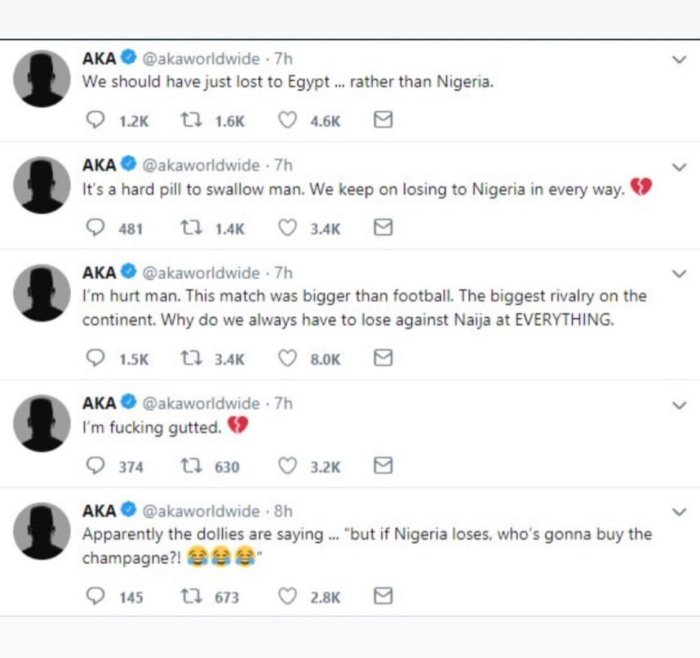Viewport: 700px width, 658px height.
Task: Click envelope icon under 'gutted' tweet
Action: click(x=382, y=466)
